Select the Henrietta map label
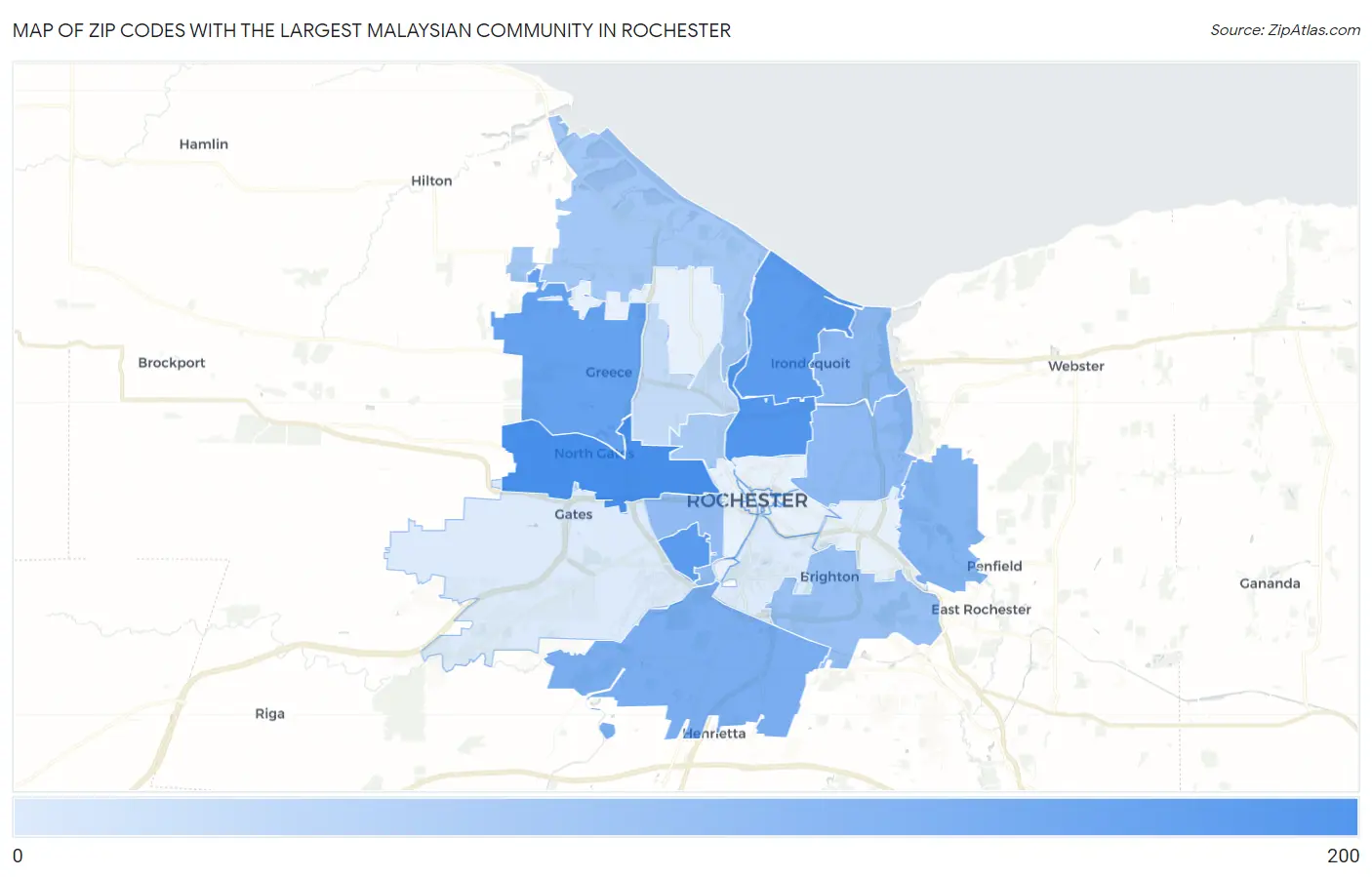This screenshot has height=877, width=1372. coord(714,734)
